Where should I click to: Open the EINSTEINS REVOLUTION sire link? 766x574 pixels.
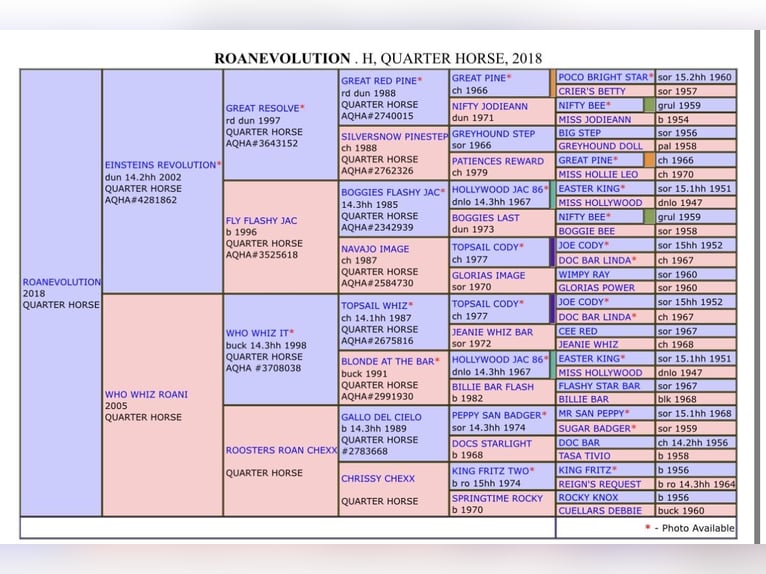[x=160, y=165]
